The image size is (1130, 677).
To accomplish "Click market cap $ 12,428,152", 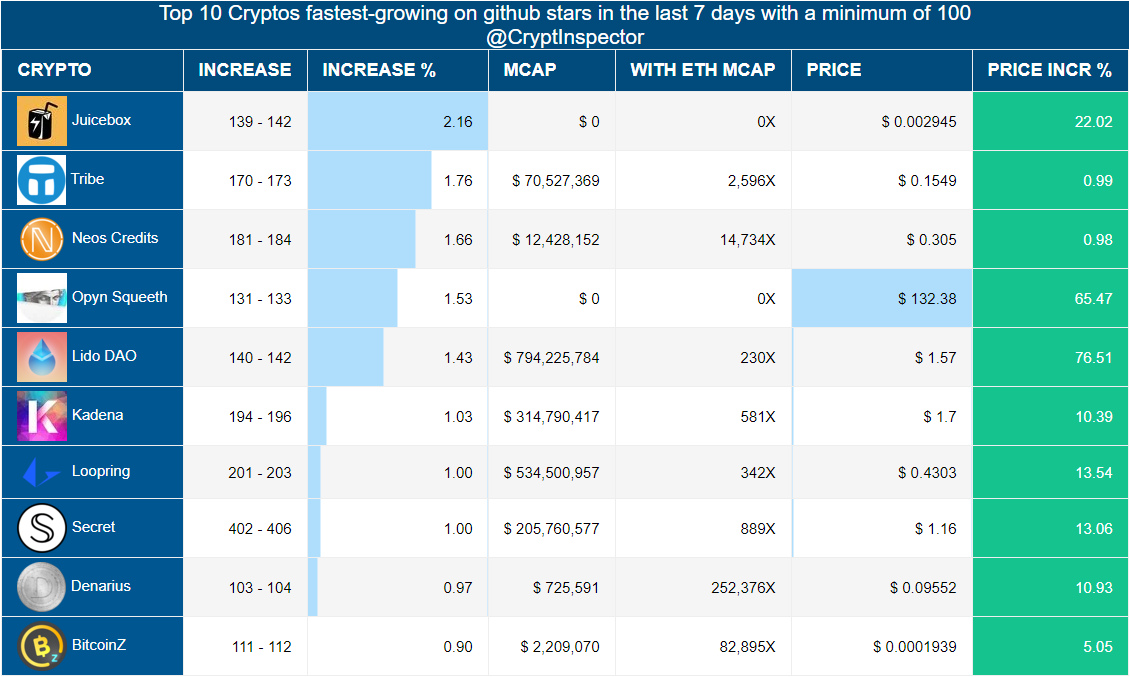I will [x=556, y=240].
